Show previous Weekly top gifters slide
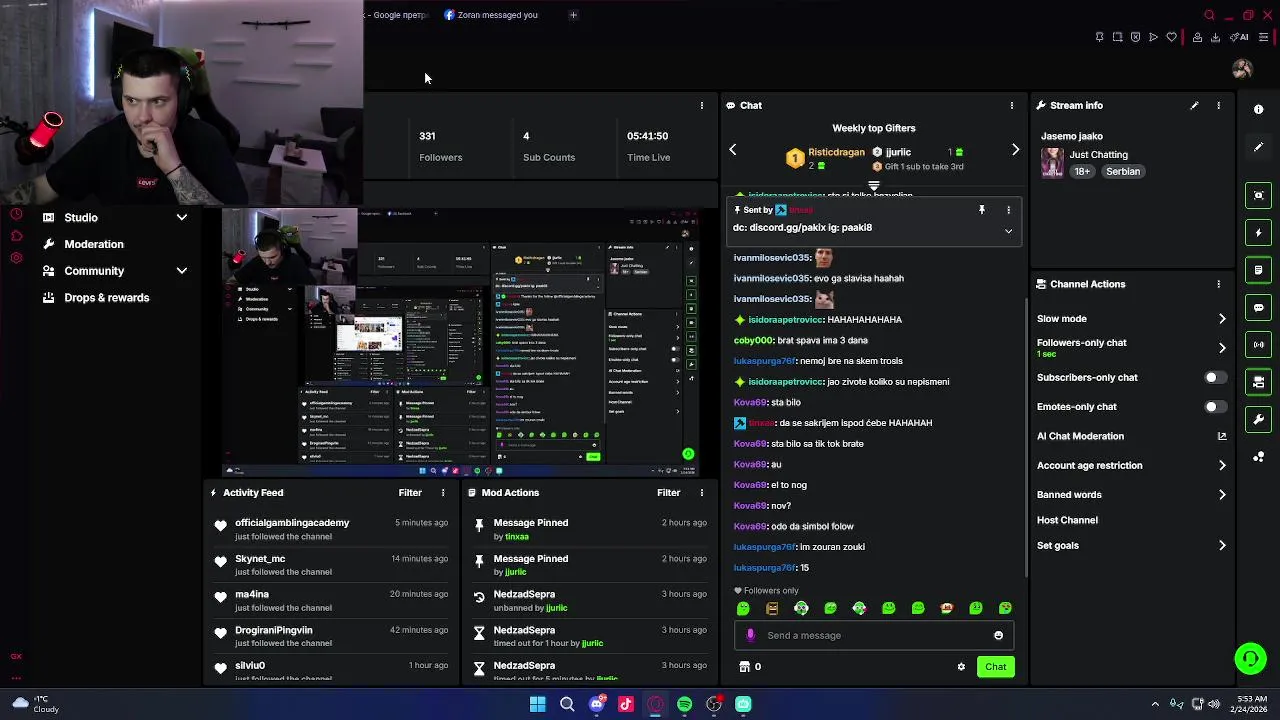 733,150
